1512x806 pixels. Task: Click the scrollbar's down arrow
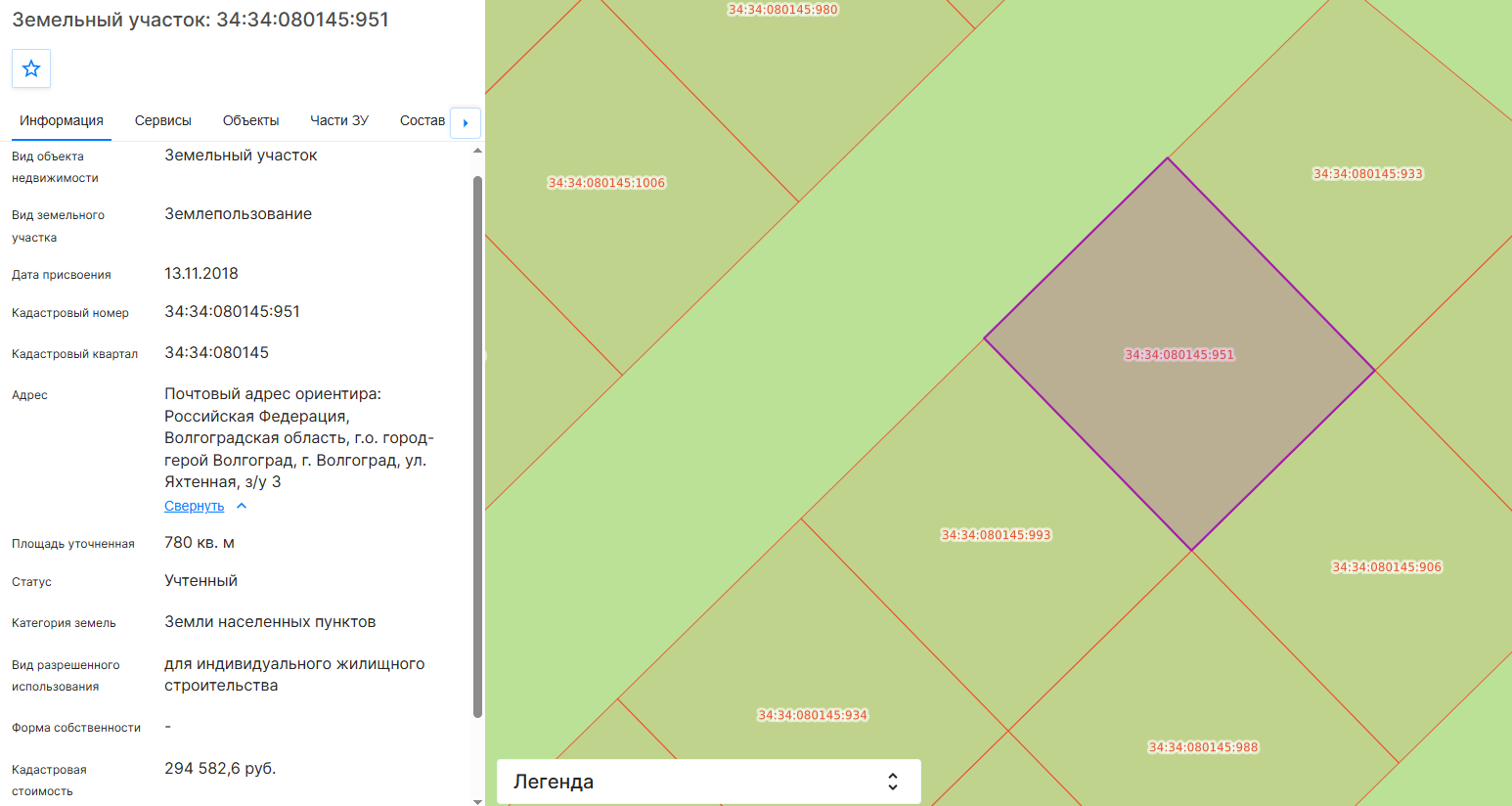(477, 801)
